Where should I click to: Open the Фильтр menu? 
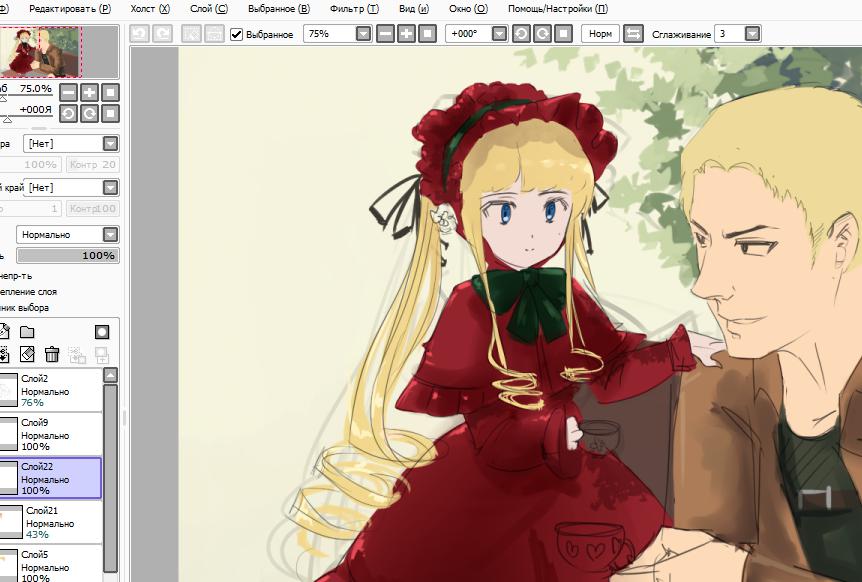coord(355,9)
